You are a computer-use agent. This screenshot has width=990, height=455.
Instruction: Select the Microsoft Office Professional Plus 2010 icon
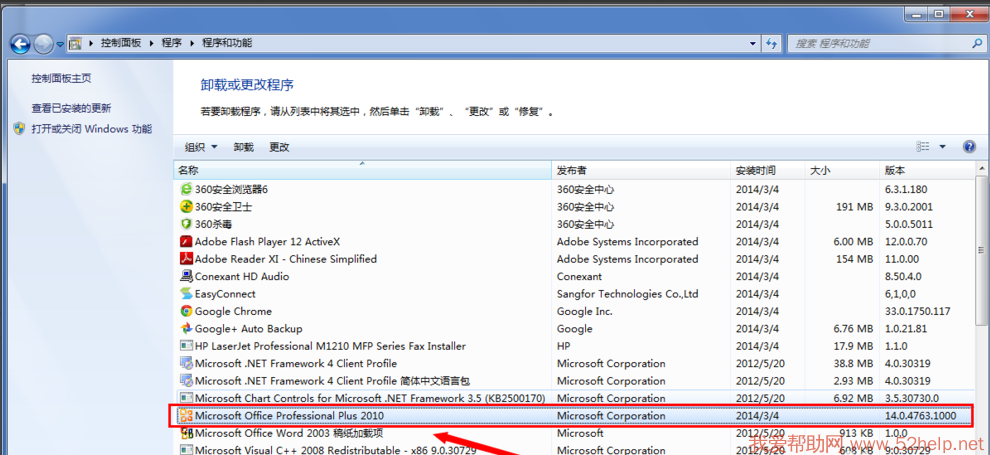[x=186, y=416]
